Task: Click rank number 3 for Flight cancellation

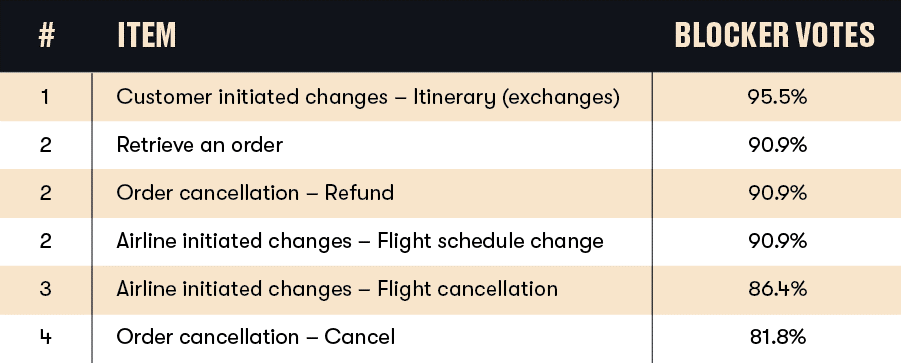Action: click(x=45, y=289)
